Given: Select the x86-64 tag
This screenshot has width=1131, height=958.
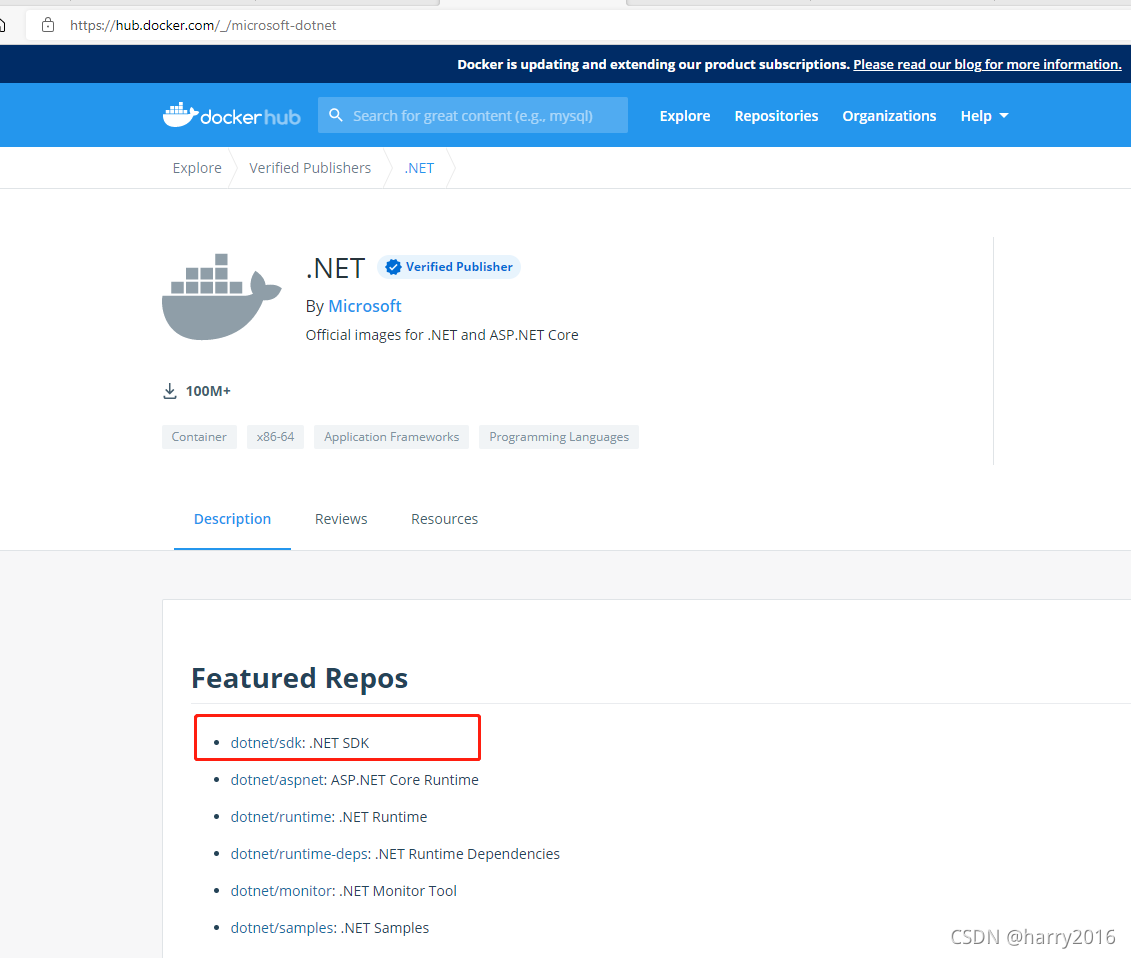Looking at the screenshot, I should point(275,437).
